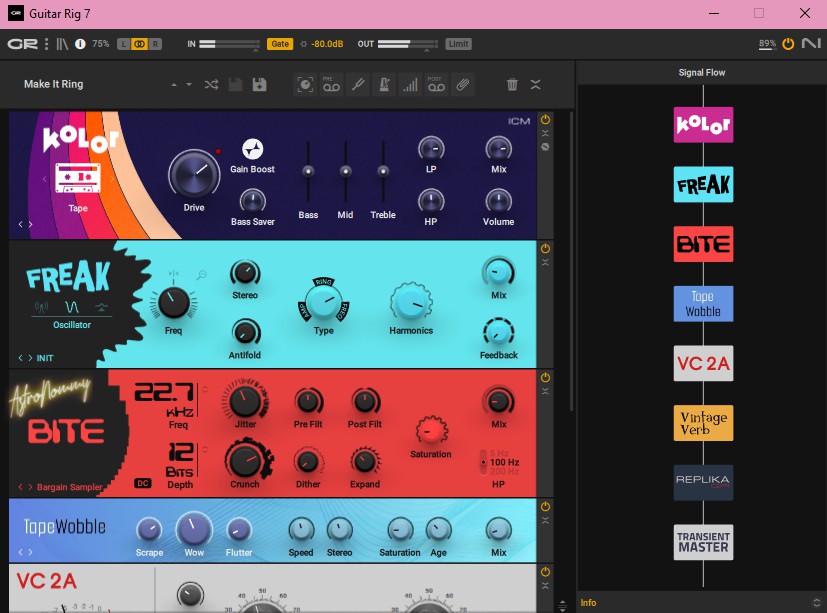Collapse the VC 2A module

click(545, 586)
